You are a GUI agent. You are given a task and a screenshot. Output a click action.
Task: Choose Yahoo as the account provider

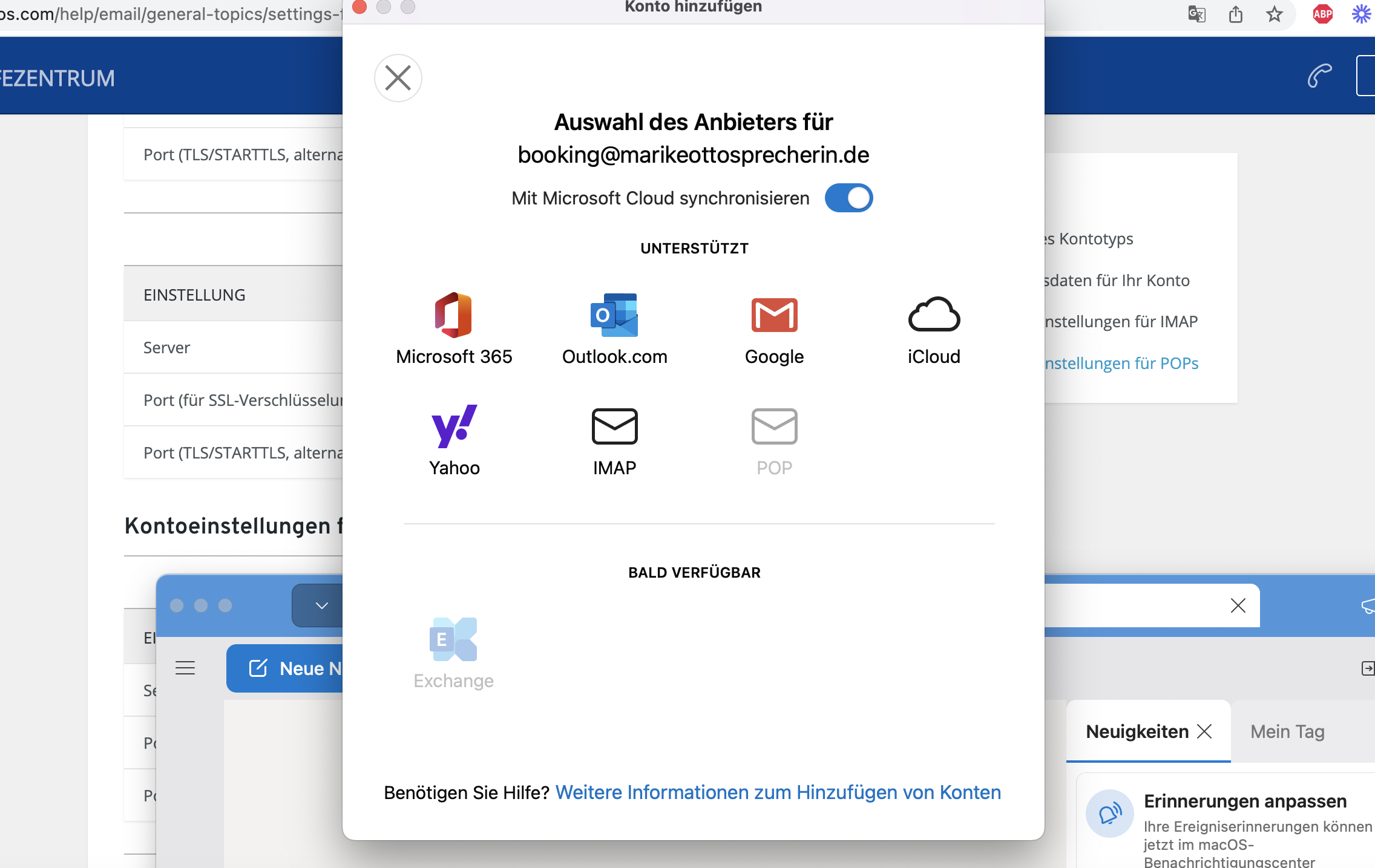(x=454, y=441)
